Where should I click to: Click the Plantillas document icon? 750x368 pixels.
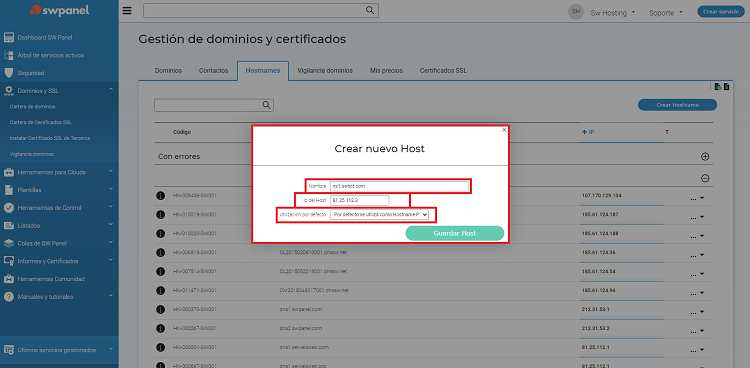click(x=9, y=190)
